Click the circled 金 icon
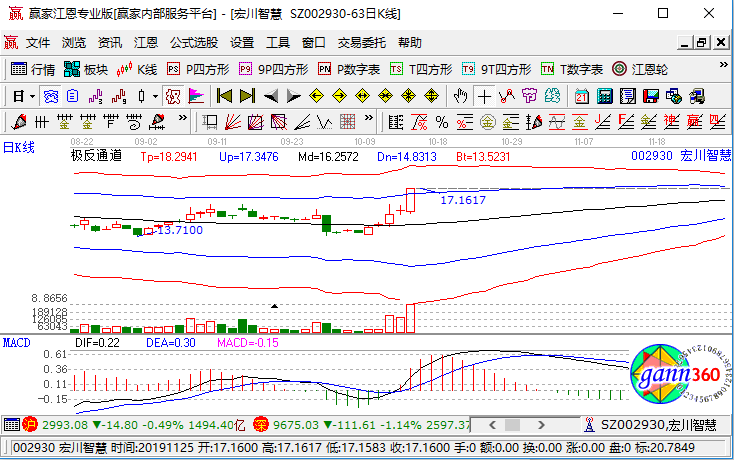This screenshot has height=460, width=734. [487, 122]
